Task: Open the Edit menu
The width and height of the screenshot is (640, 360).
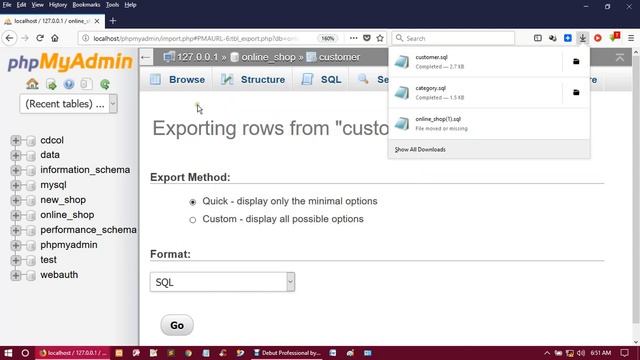Action: [21, 5]
